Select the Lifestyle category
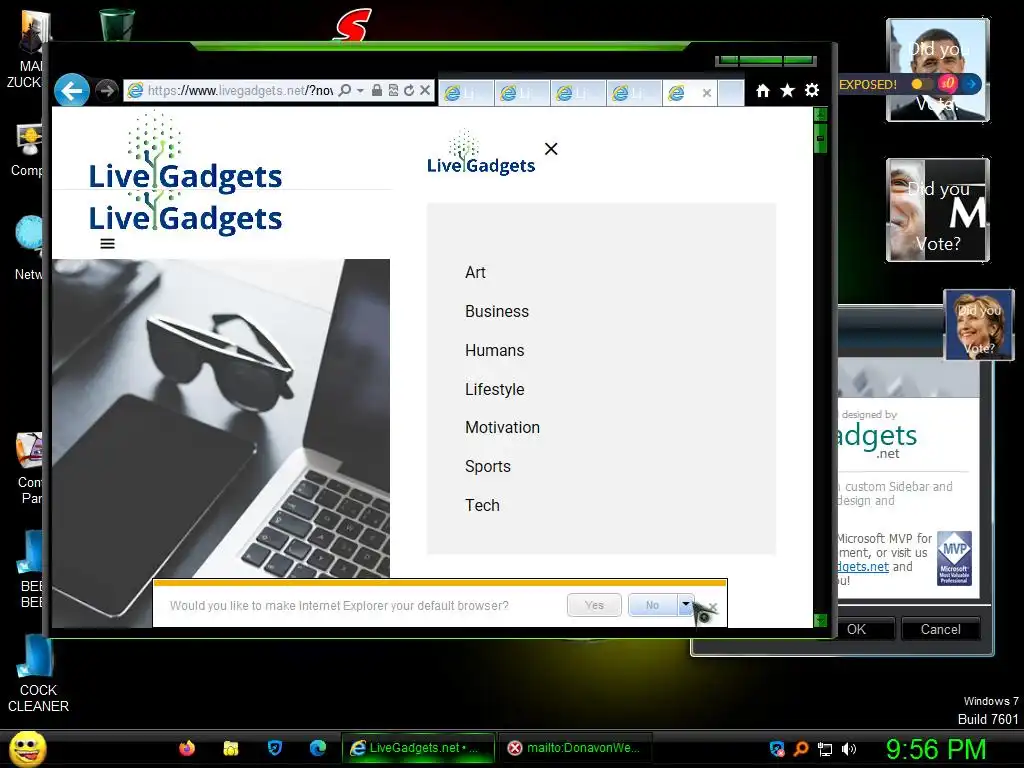Image resolution: width=1024 pixels, height=768 pixels. tap(494, 389)
